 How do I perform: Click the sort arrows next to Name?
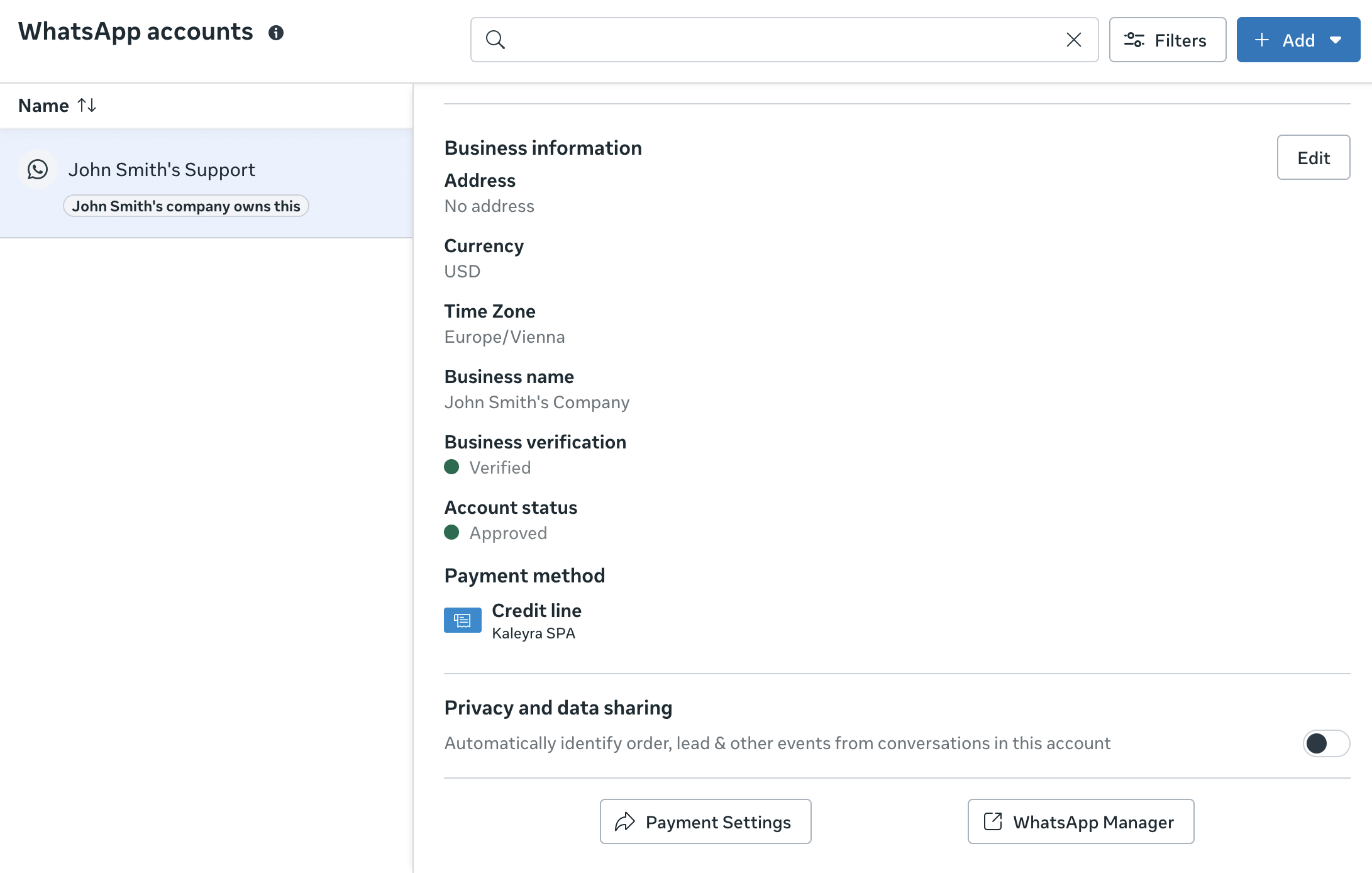coord(87,105)
